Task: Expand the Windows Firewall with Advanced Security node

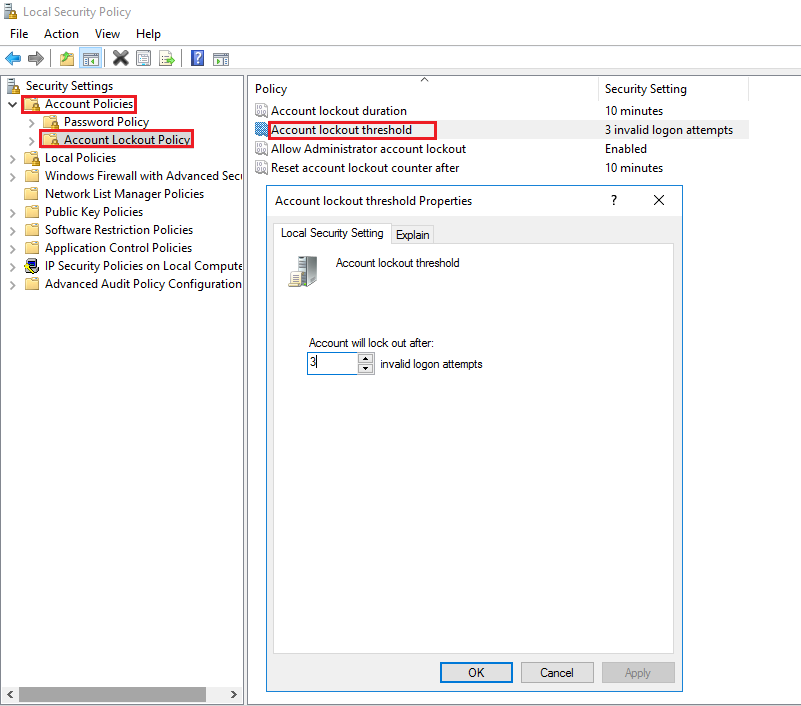Action: [13, 177]
